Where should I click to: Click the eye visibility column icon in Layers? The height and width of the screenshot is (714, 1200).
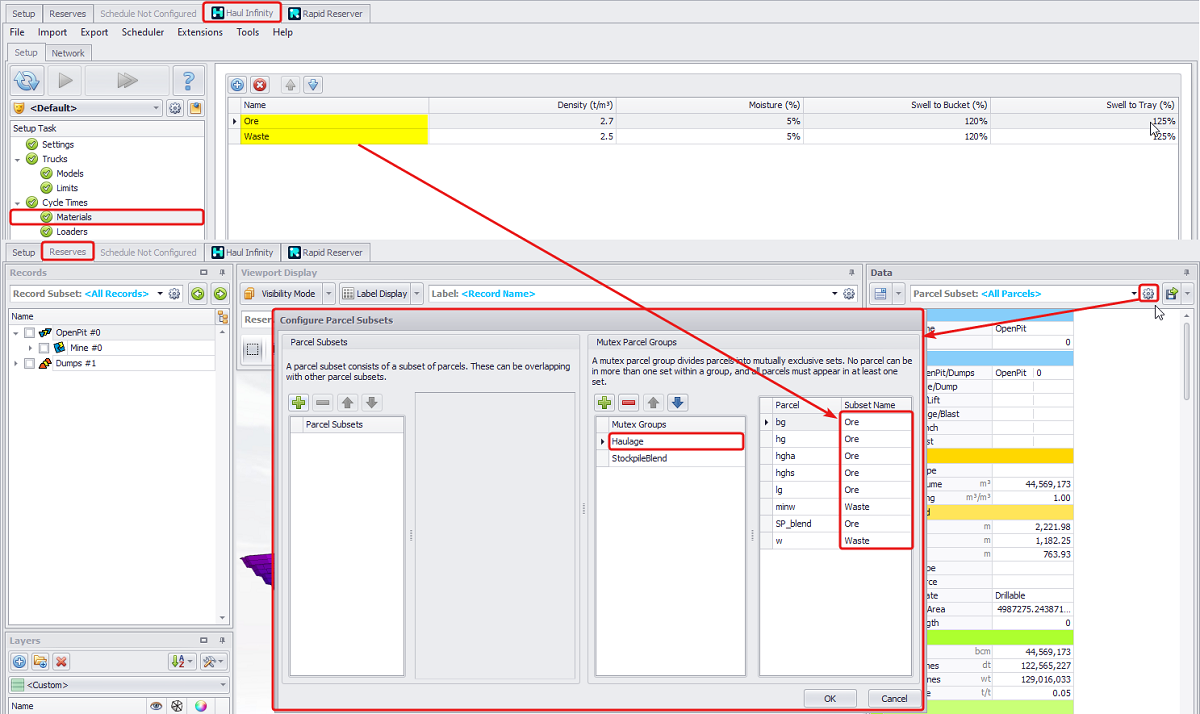coord(156,706)
